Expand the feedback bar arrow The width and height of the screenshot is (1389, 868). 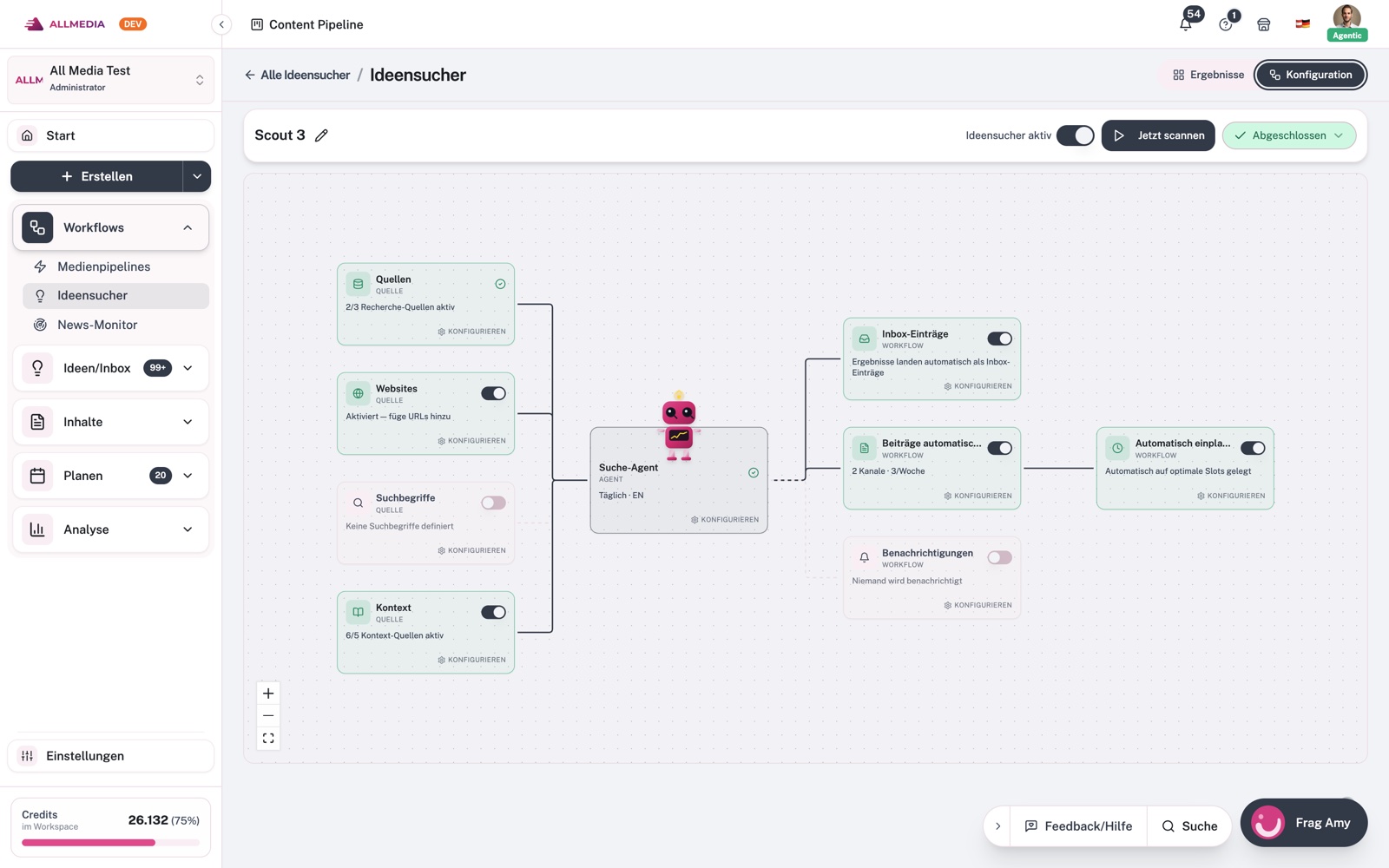point(998,826)
